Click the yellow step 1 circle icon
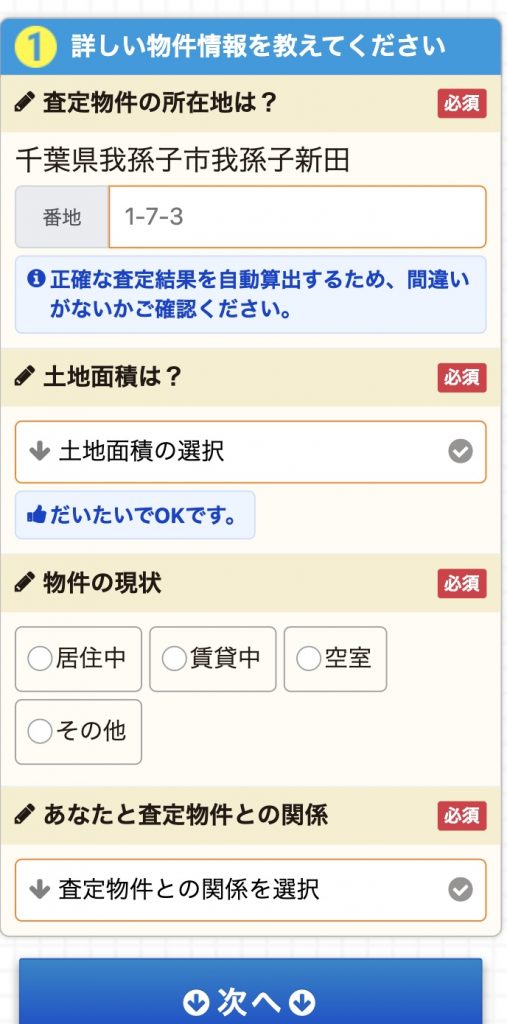507x1024 pixels. (x=33, y=47)
